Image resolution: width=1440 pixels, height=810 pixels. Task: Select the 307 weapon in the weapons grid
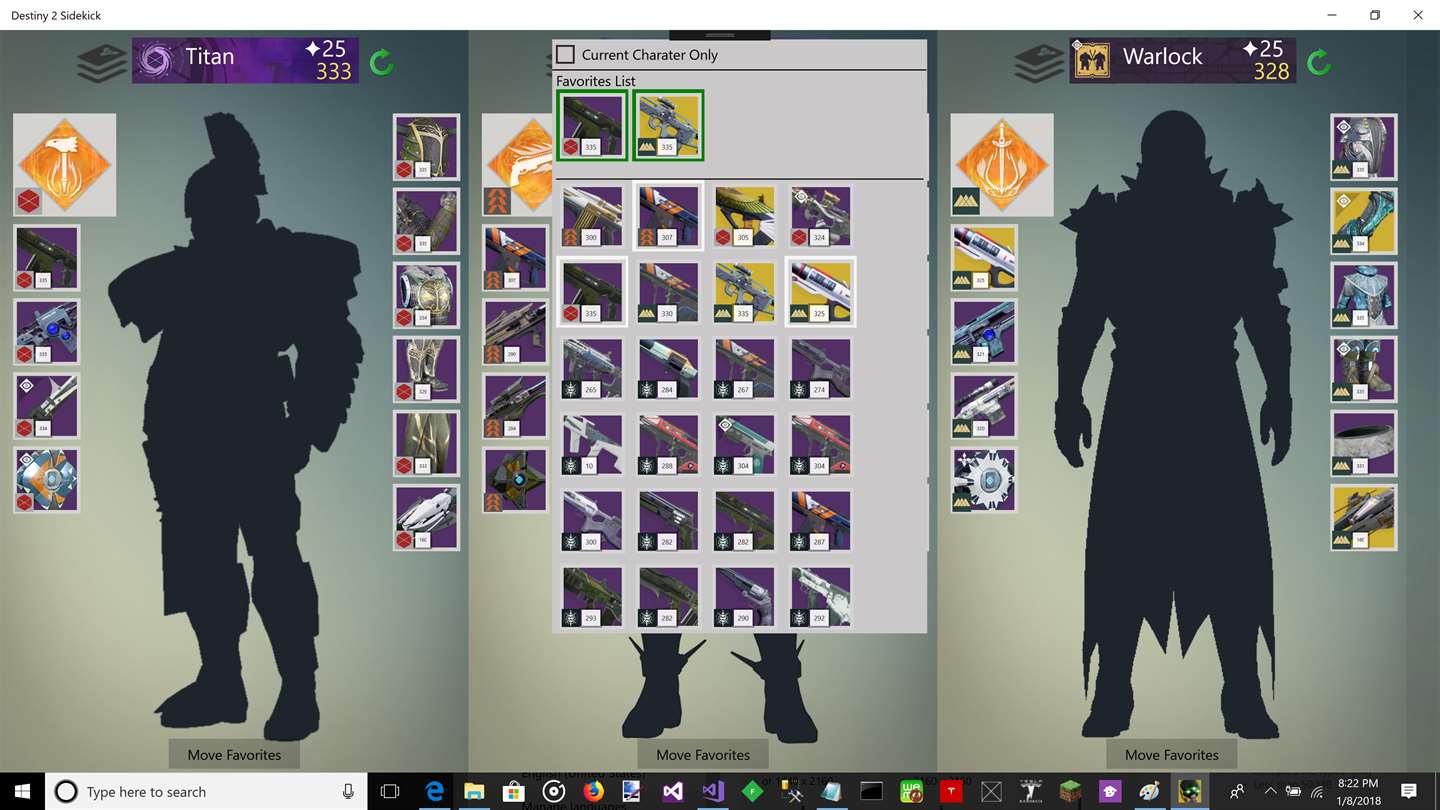[x=668, y=215]
